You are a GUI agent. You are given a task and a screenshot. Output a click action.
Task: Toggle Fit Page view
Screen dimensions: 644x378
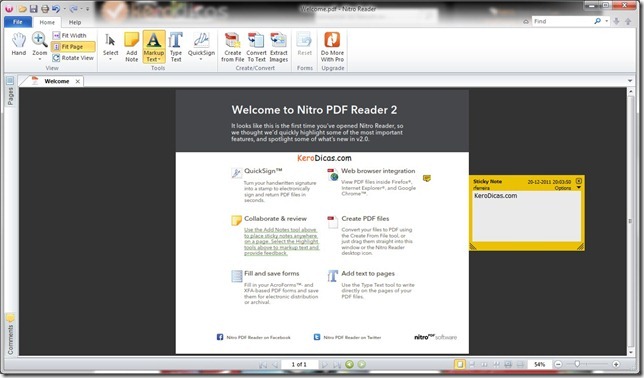click(73, 47)
